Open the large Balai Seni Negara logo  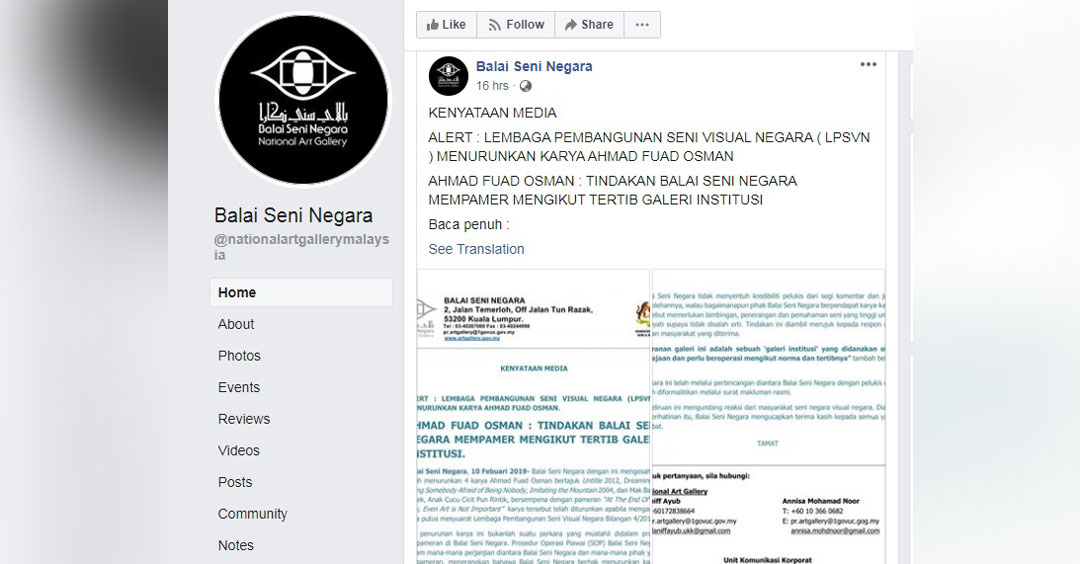tap(303, 99)
